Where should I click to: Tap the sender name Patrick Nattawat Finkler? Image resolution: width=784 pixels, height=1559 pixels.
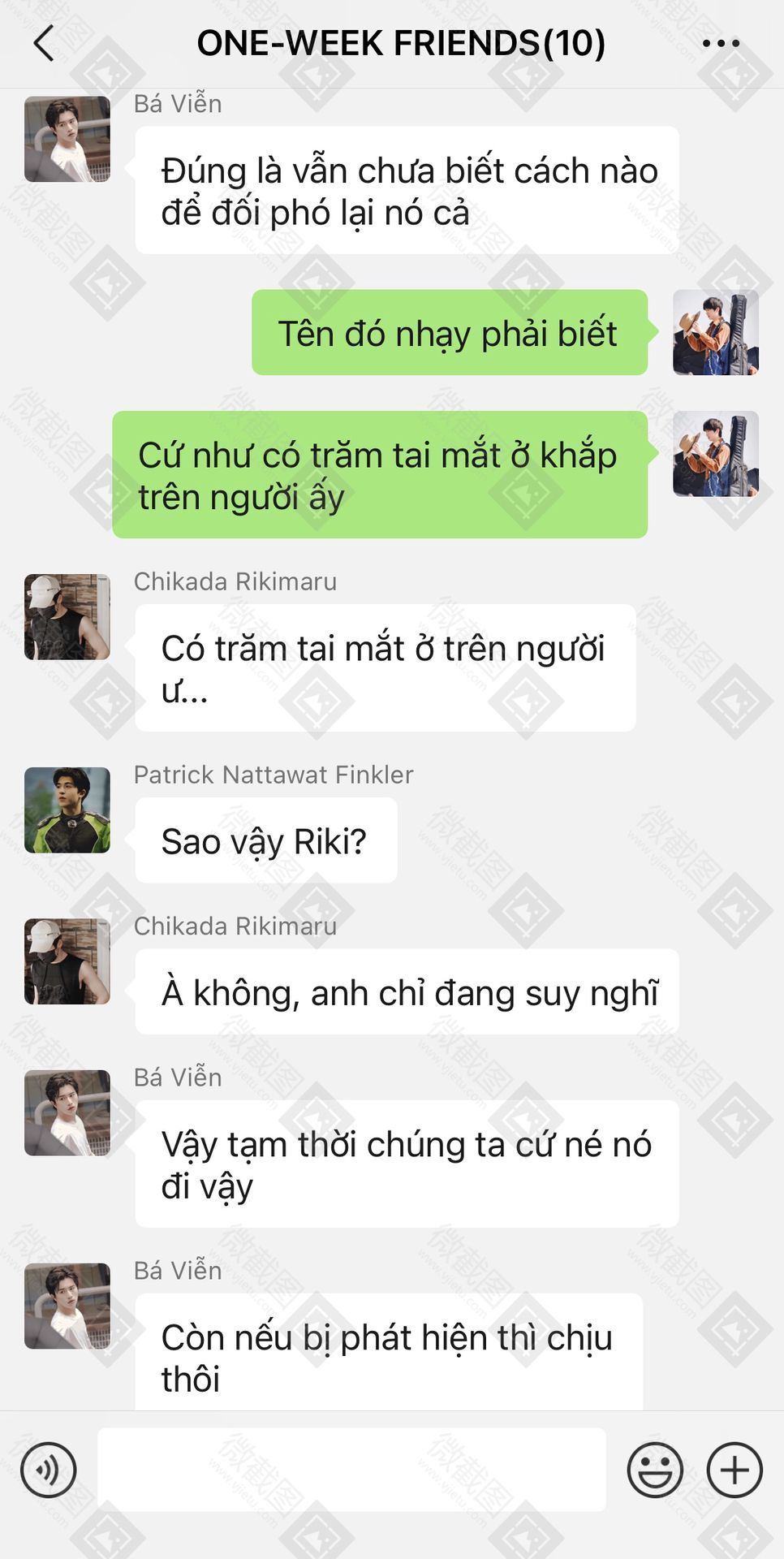point(274,775)
